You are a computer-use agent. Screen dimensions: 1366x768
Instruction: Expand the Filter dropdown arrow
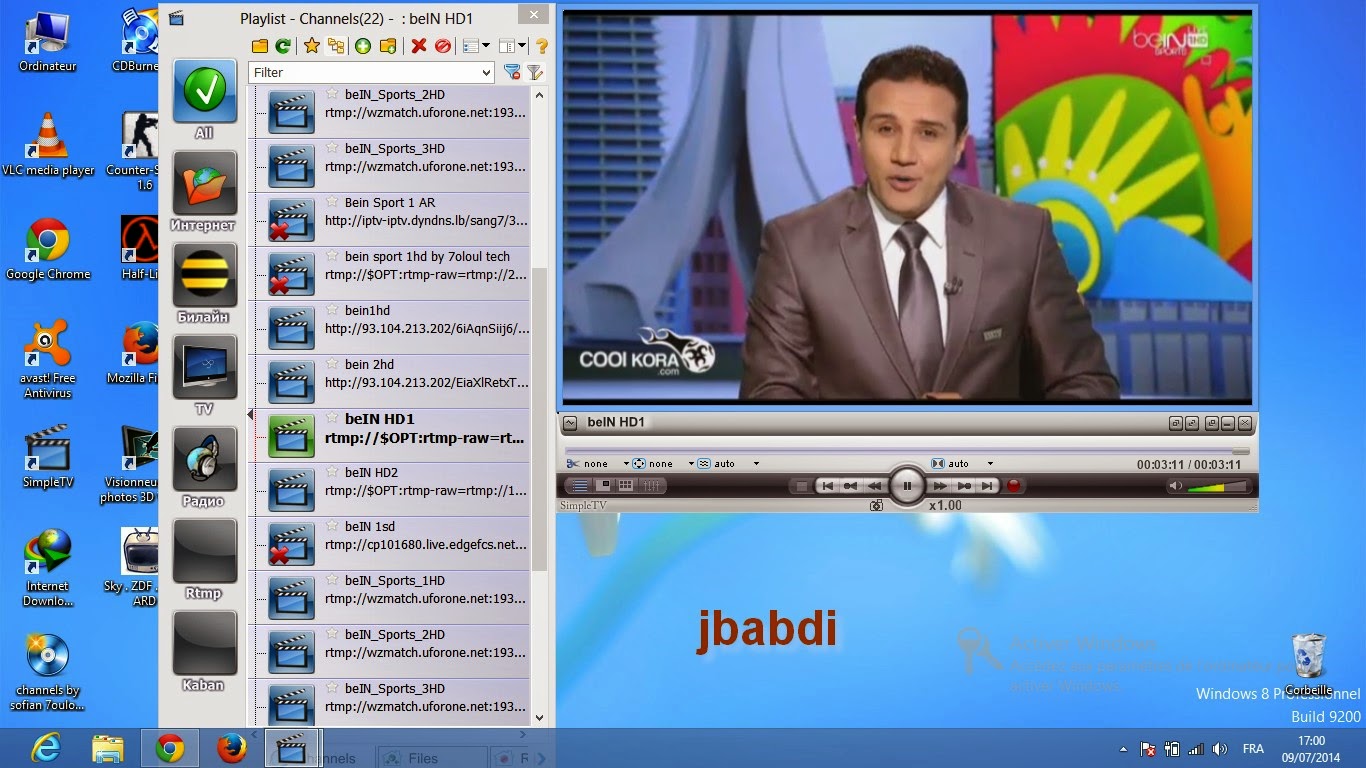pos(486,72)
